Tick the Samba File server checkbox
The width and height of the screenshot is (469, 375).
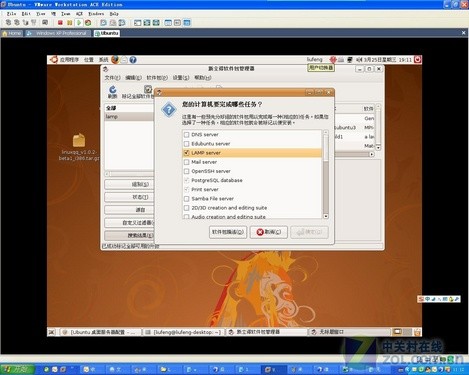click(x=187, y=199)
